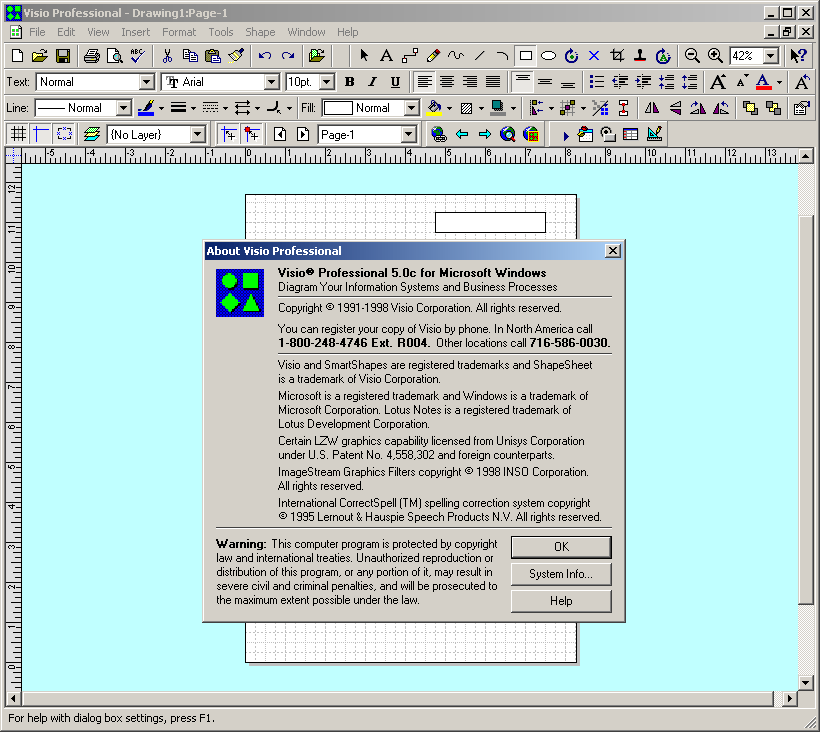Open the Page-1 page selector dropdown
The height and width of the screenshot is (732, 820).
click(x=409, y=134)
